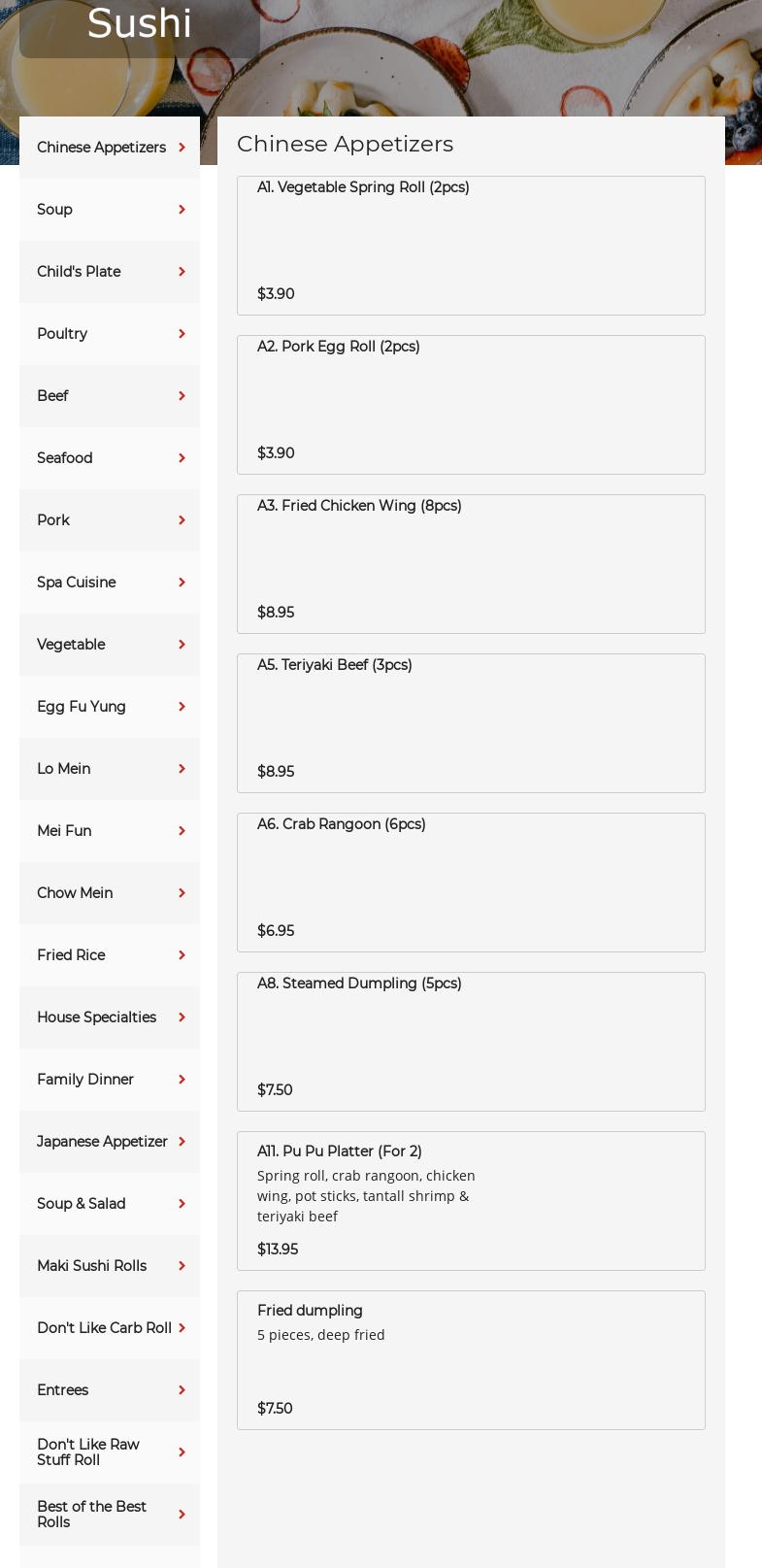Click the Sushi restaurant title banner
This screenshot has width=762, height=1568.
[140, 24]
